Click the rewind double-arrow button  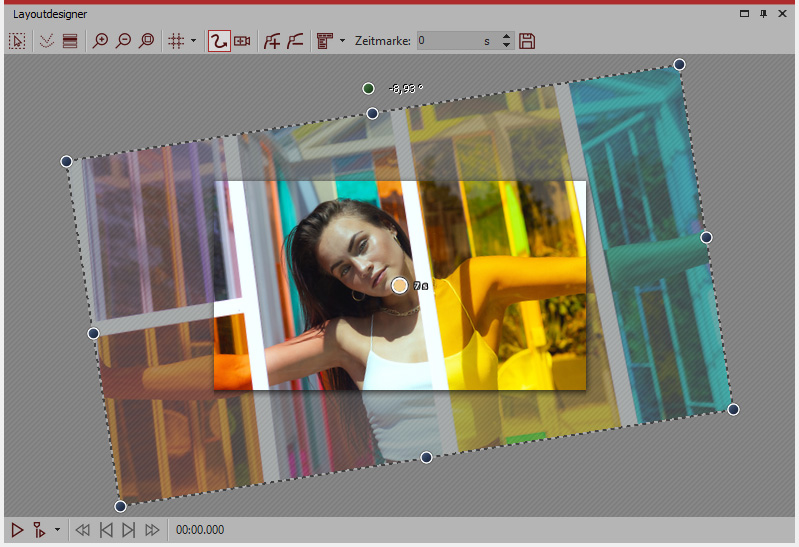(x=82, y=529)
